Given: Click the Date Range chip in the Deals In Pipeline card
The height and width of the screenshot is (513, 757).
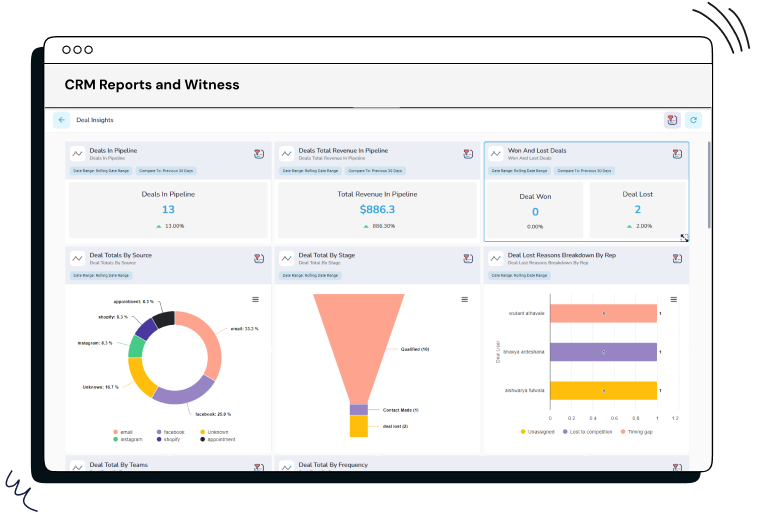Looking at the screenshot, I should click(101, 171).
